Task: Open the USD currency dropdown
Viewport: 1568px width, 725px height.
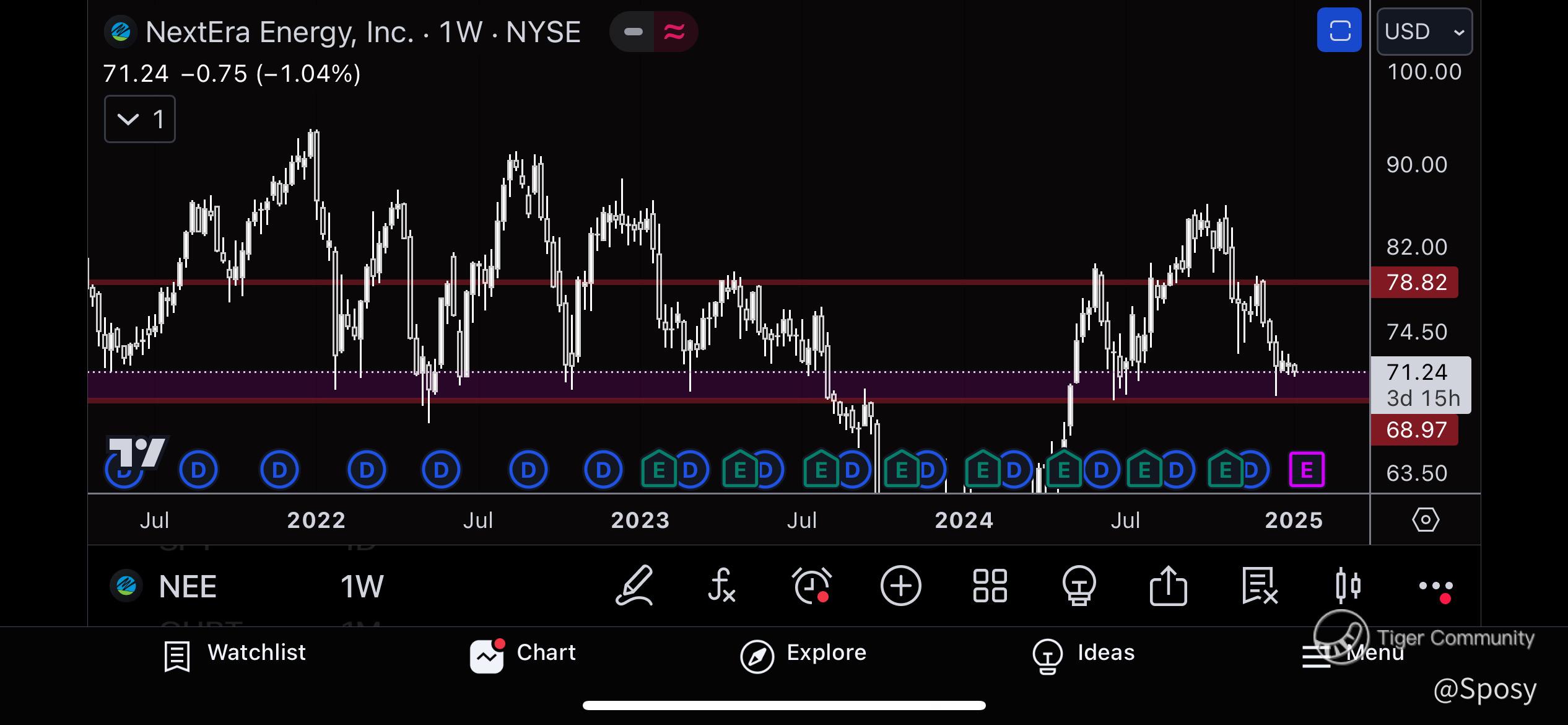Action: click(1424, 32)
